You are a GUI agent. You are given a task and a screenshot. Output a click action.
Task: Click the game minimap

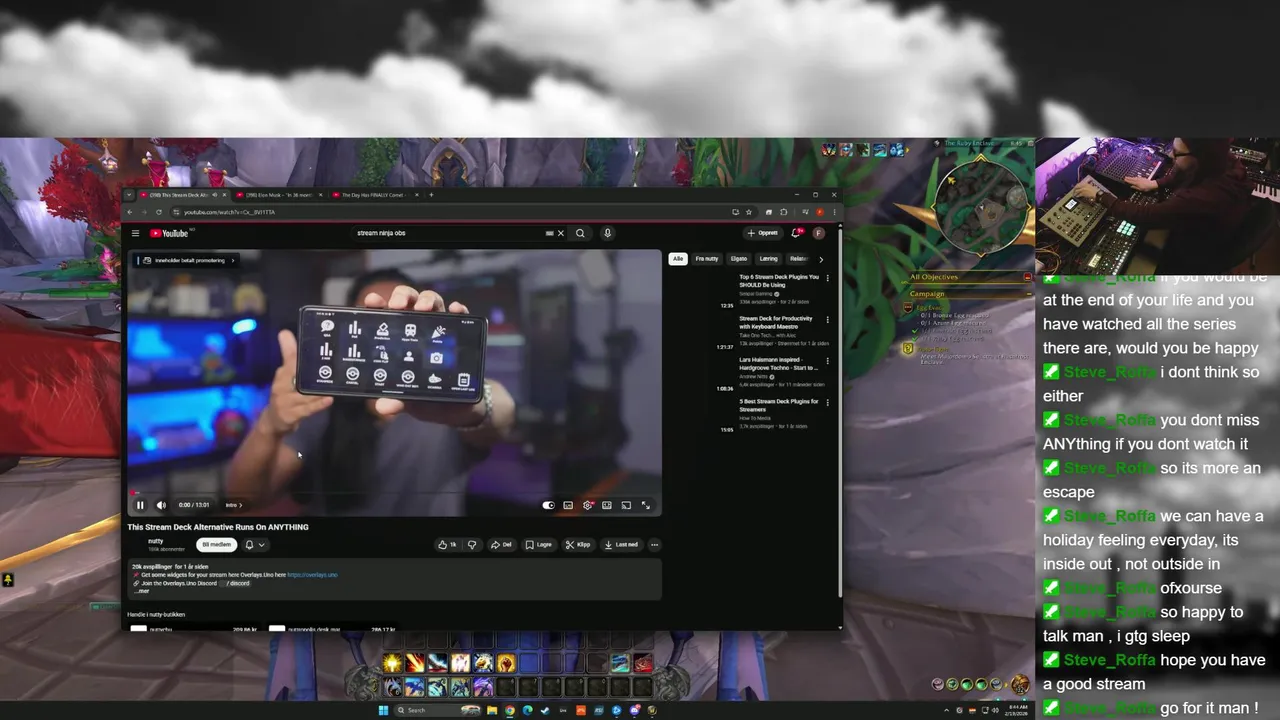(x=981, y=209)
